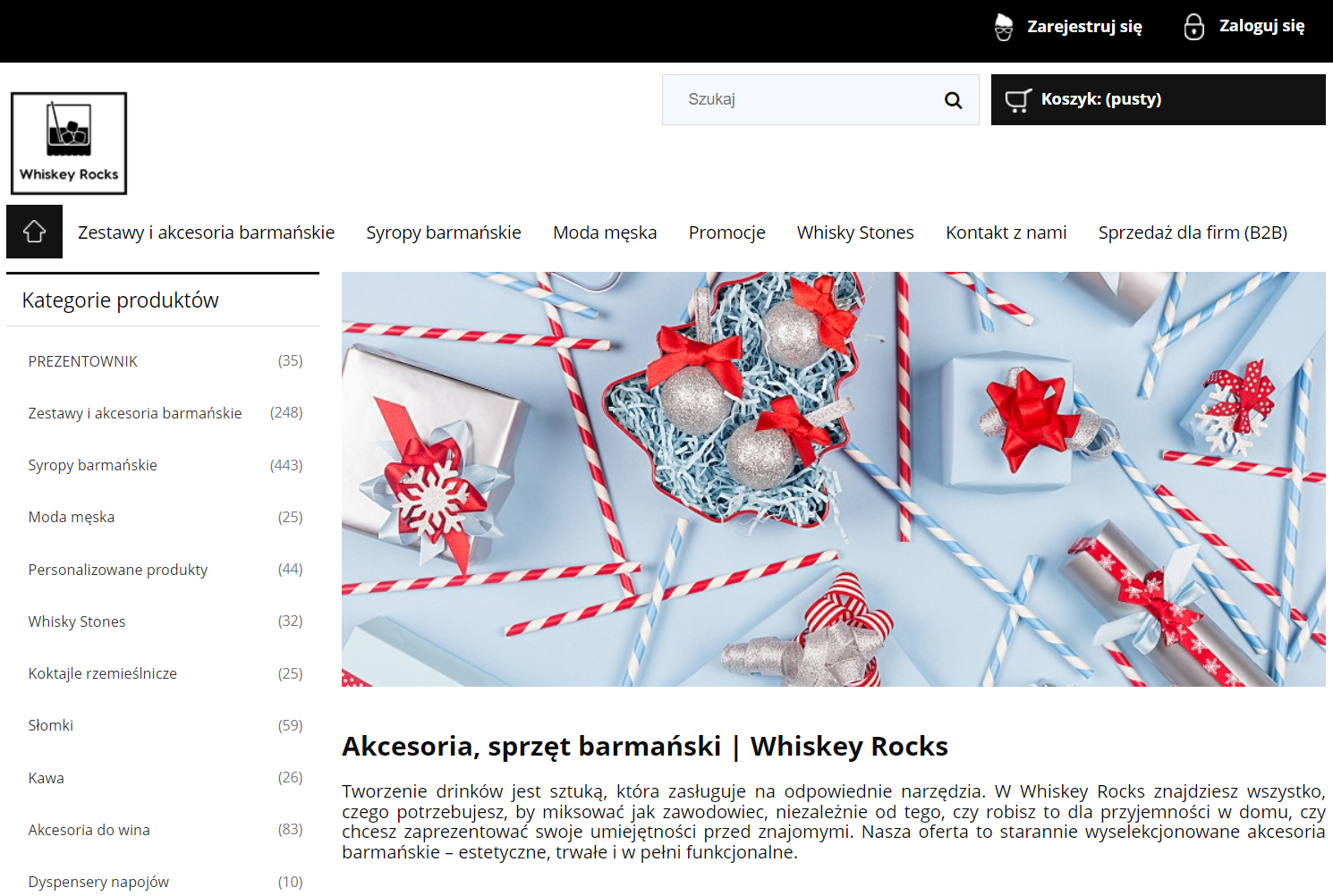1333x896 pixels.
Task: Click inside the Szukaj search field
Action: pyautogui.click(x=805, y=99)
